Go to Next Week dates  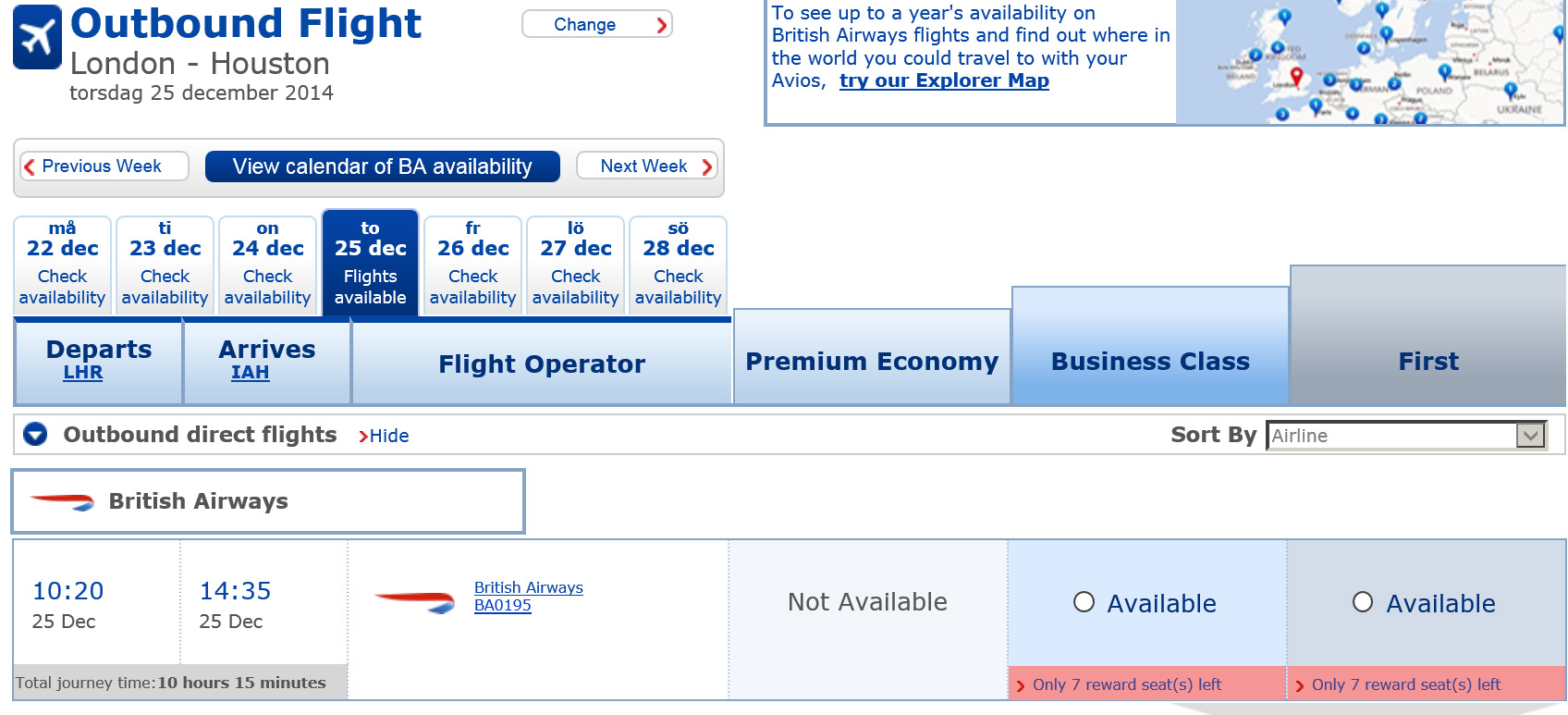coord(647,166)
